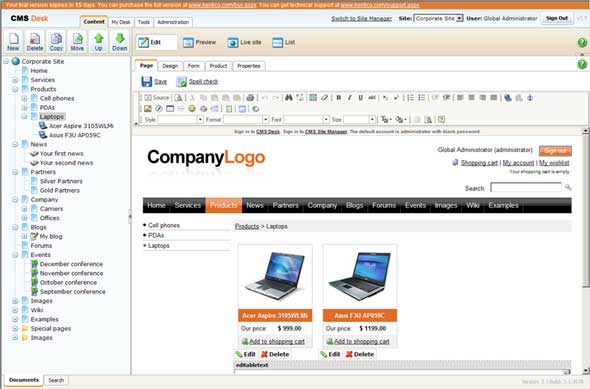Click the Insert image icon
Image resolution: width=590 pixels, height=389 pixels.
click(x=148, y=108)
